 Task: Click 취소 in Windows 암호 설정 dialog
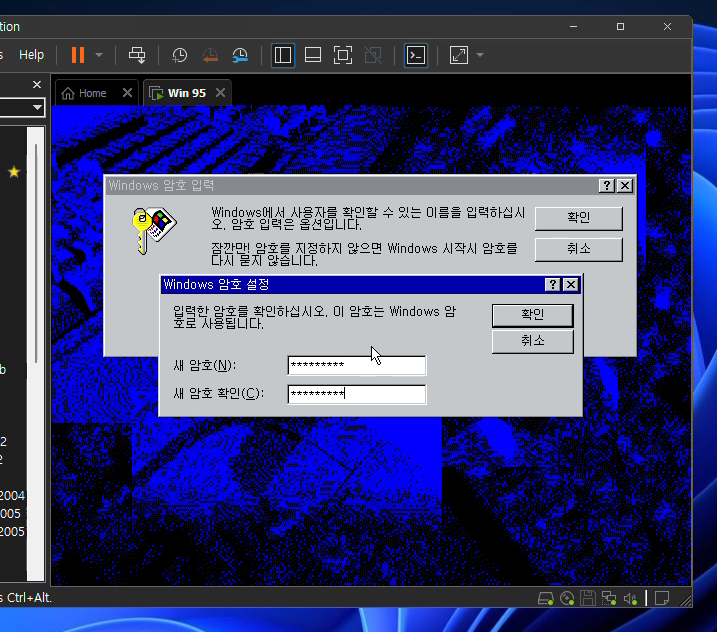tap(533, 341)
